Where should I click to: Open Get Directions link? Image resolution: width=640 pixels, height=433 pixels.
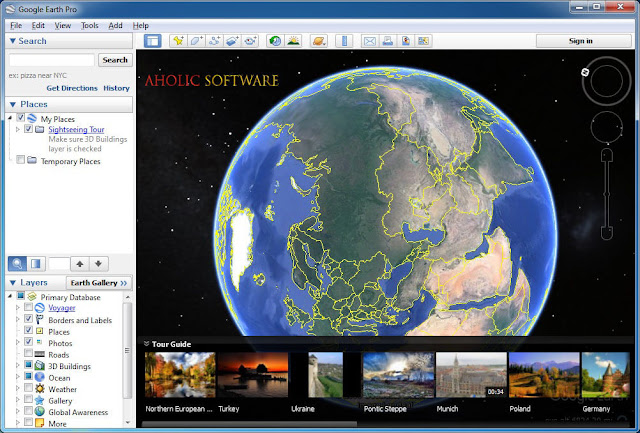click(x=72, y=88)
